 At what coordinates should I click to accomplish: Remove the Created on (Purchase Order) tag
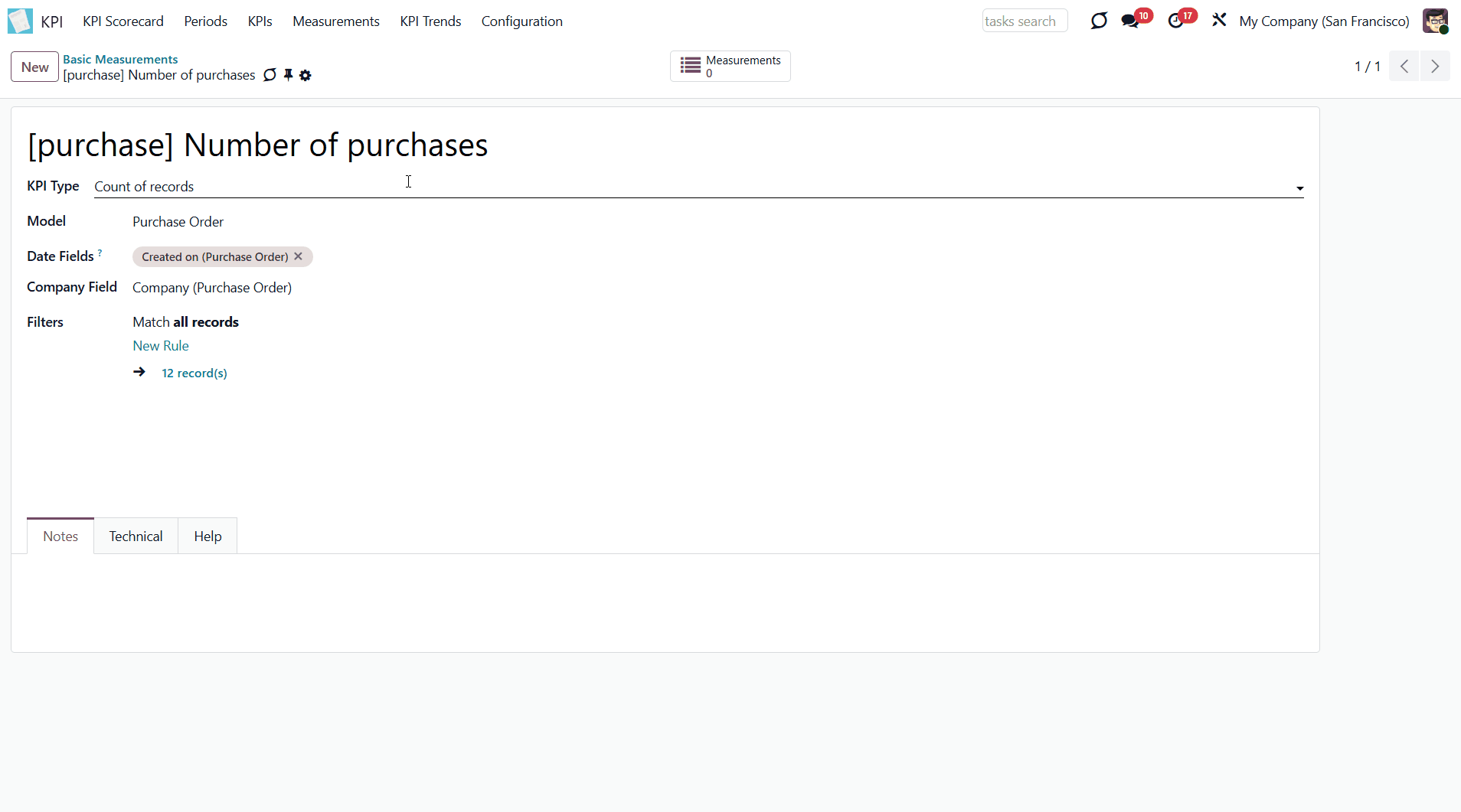(299, 256)
